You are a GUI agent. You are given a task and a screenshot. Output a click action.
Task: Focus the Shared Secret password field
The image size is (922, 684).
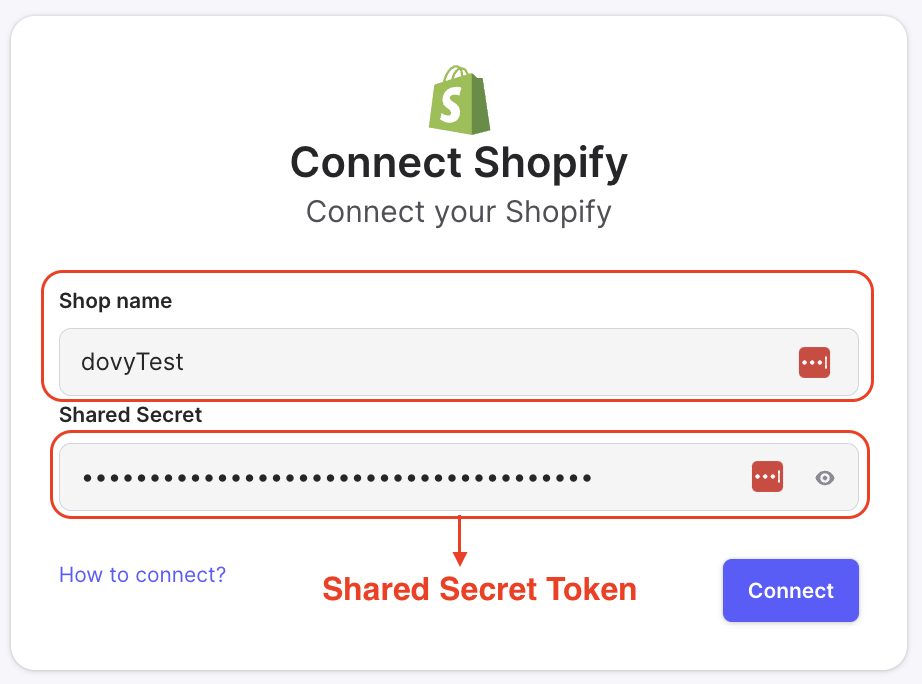(x=400, y=478)
